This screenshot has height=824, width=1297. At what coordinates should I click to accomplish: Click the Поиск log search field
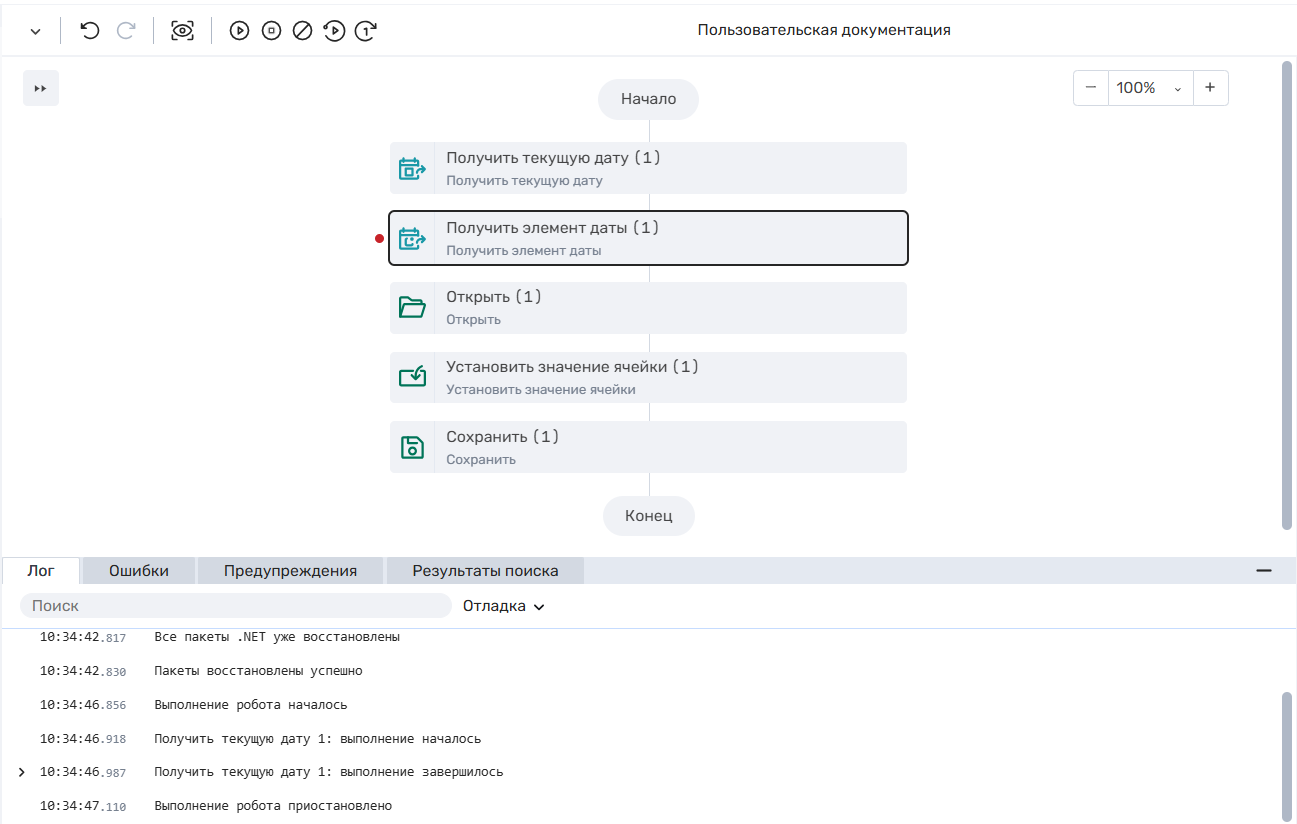tap(236, 606)
